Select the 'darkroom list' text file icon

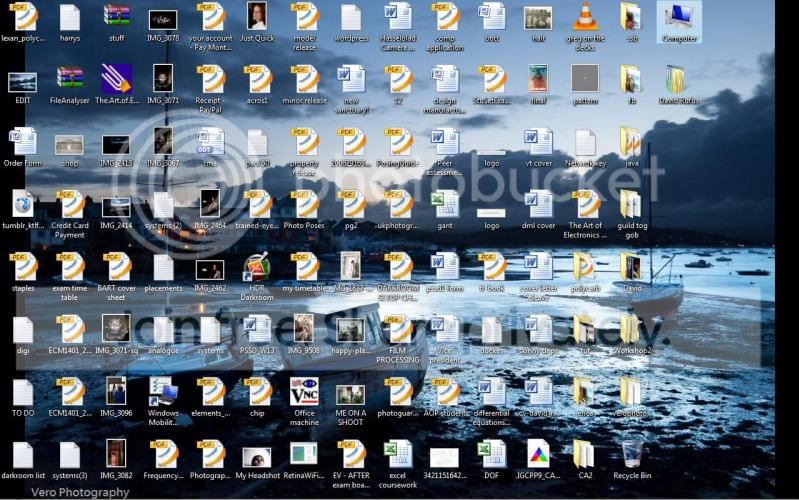coord(23,454)
